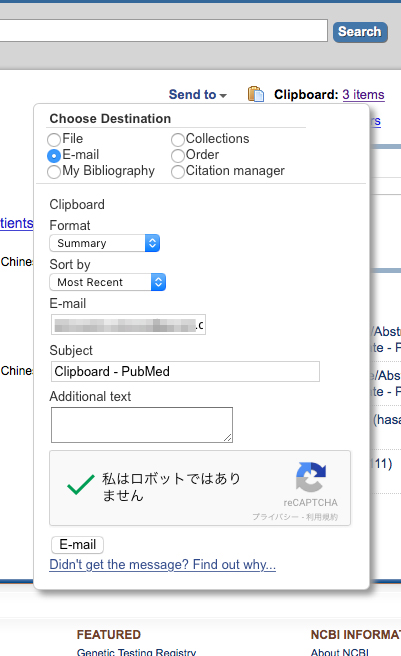Open the Sort by Most Recent dropdown
This screenshot has height=656, width=401.
tap(108, 282)
